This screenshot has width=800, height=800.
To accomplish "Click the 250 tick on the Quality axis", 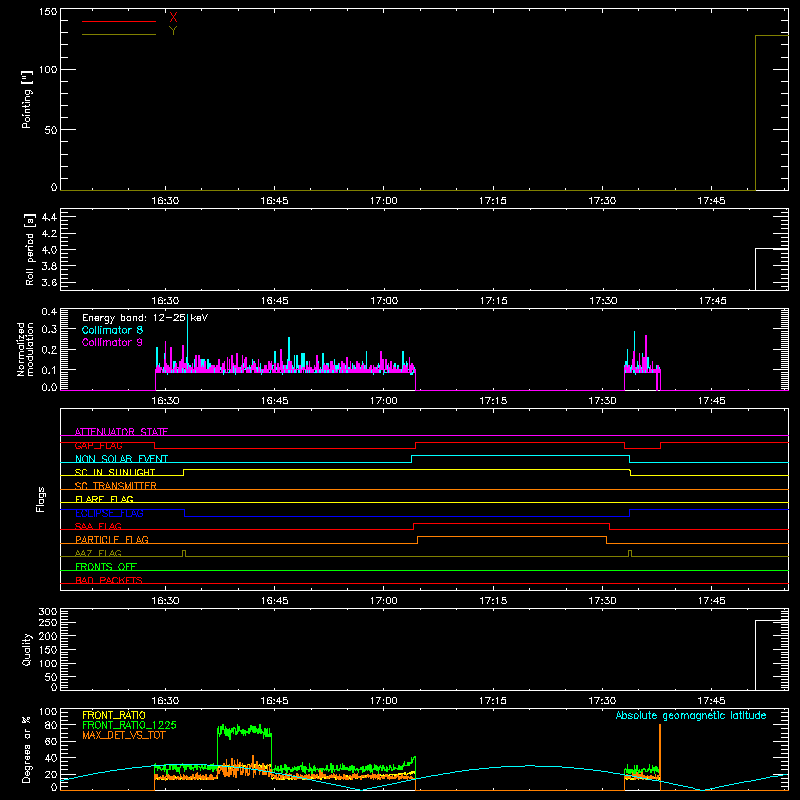I will point(48,623).
